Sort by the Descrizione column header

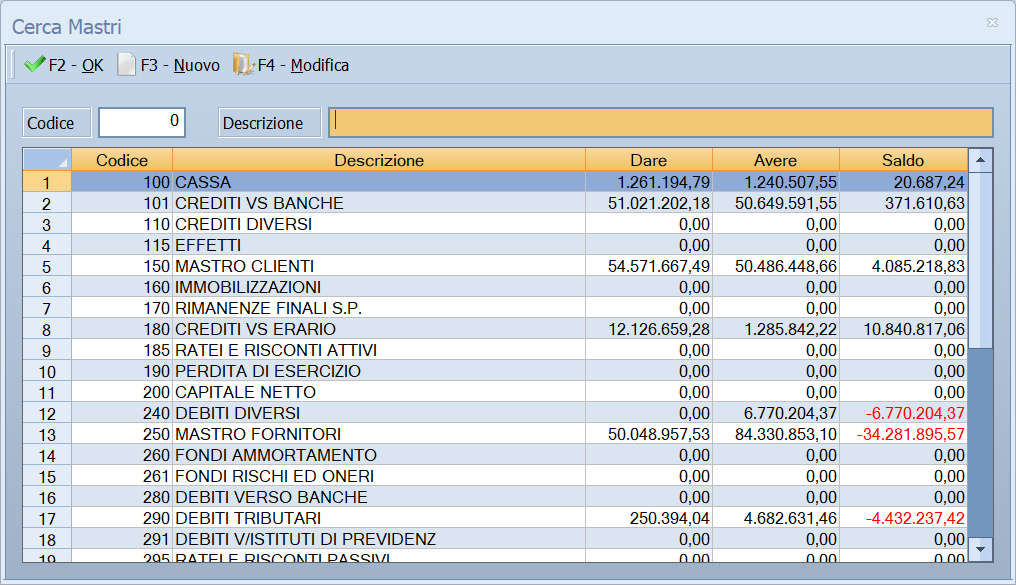click(x=379, y=160)
